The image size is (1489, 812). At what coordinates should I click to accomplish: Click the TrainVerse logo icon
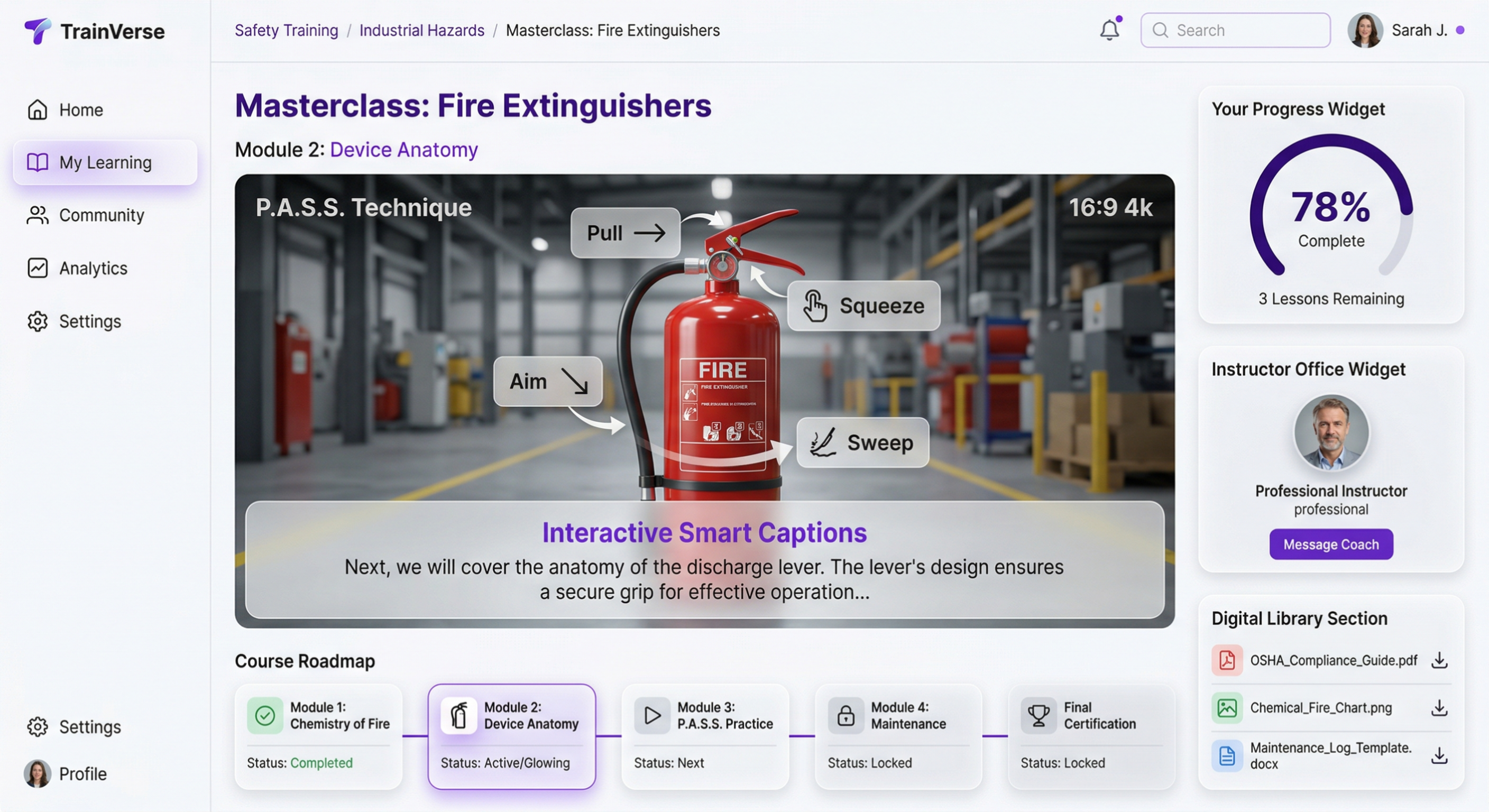pos(38,31)
